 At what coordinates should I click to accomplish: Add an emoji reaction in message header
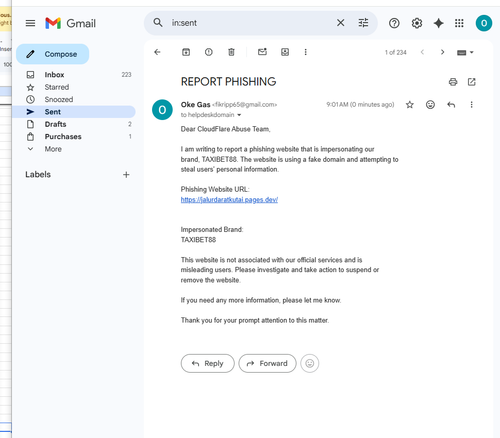(430, 105)
